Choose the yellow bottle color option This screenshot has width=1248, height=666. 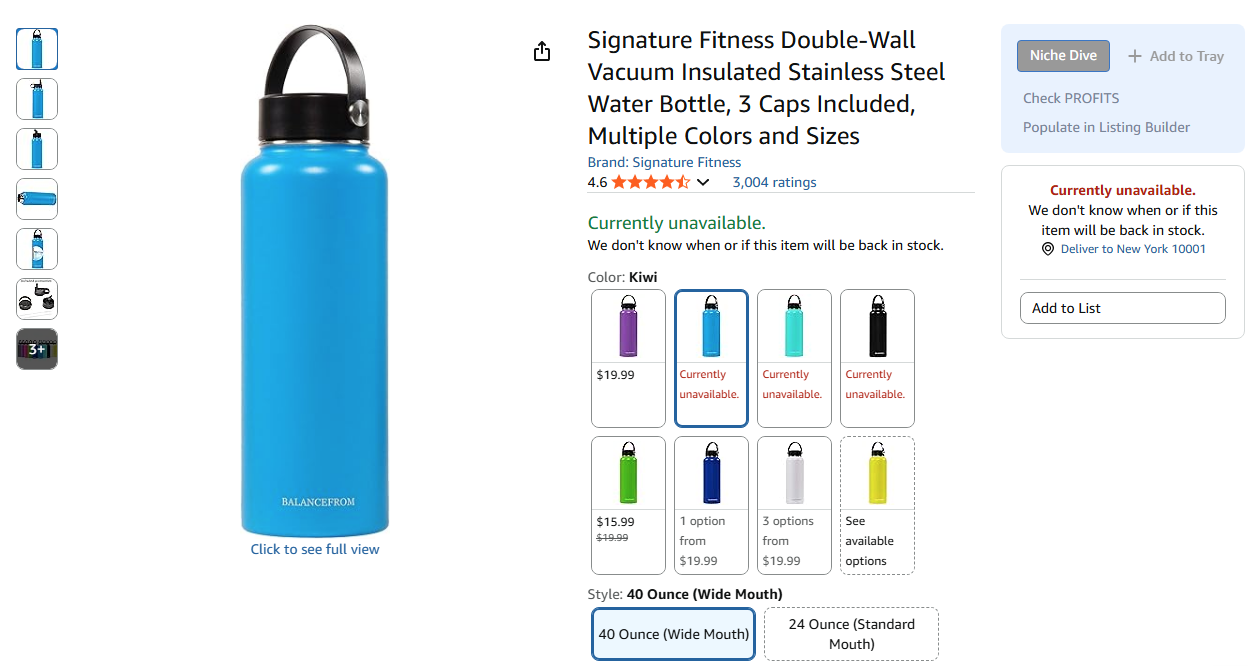pyautogui.click(x=877, y=505)
